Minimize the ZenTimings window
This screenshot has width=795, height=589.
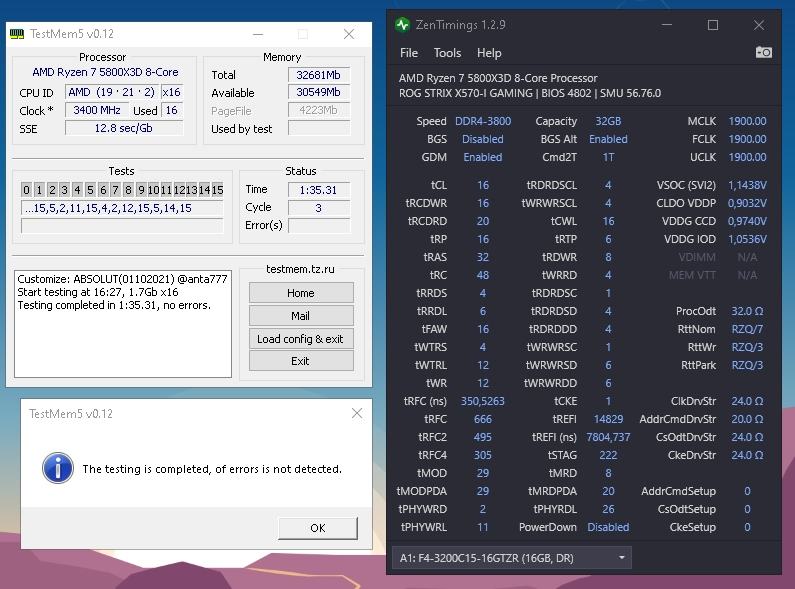point(667,25)
